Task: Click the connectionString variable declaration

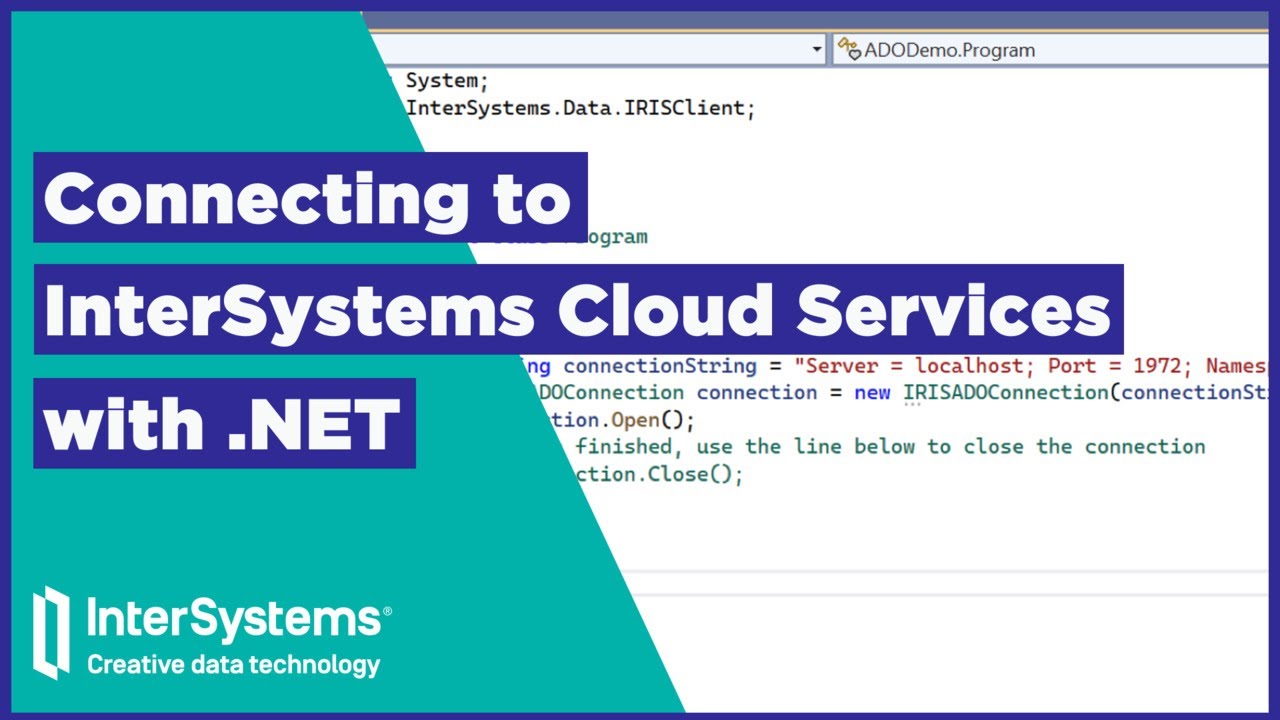Action: click(660, 366)
